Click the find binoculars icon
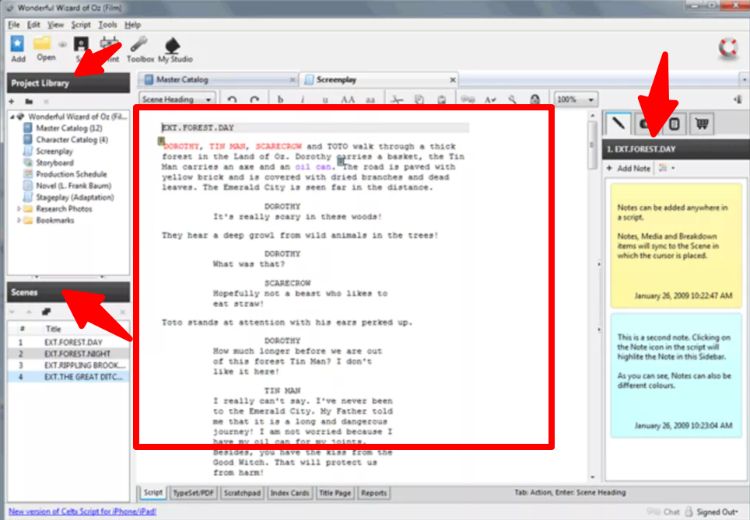 click(x=467, y=100)
